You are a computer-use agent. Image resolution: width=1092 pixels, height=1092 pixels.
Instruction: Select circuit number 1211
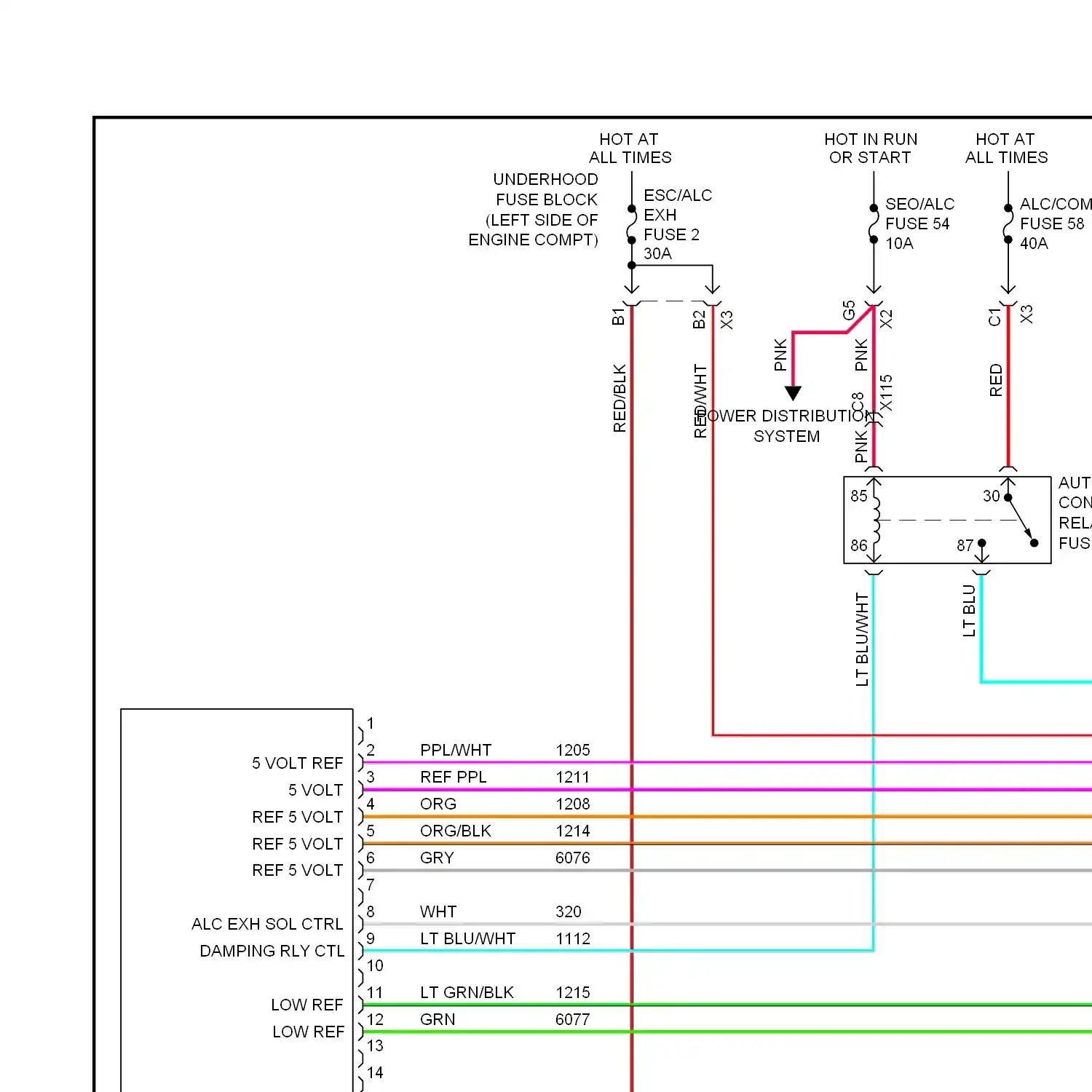[573, 777]
